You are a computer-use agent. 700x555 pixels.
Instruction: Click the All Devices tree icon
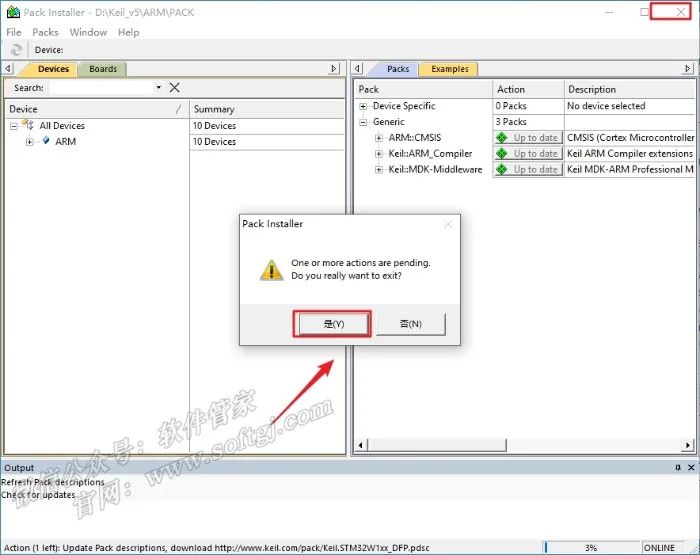28,125
